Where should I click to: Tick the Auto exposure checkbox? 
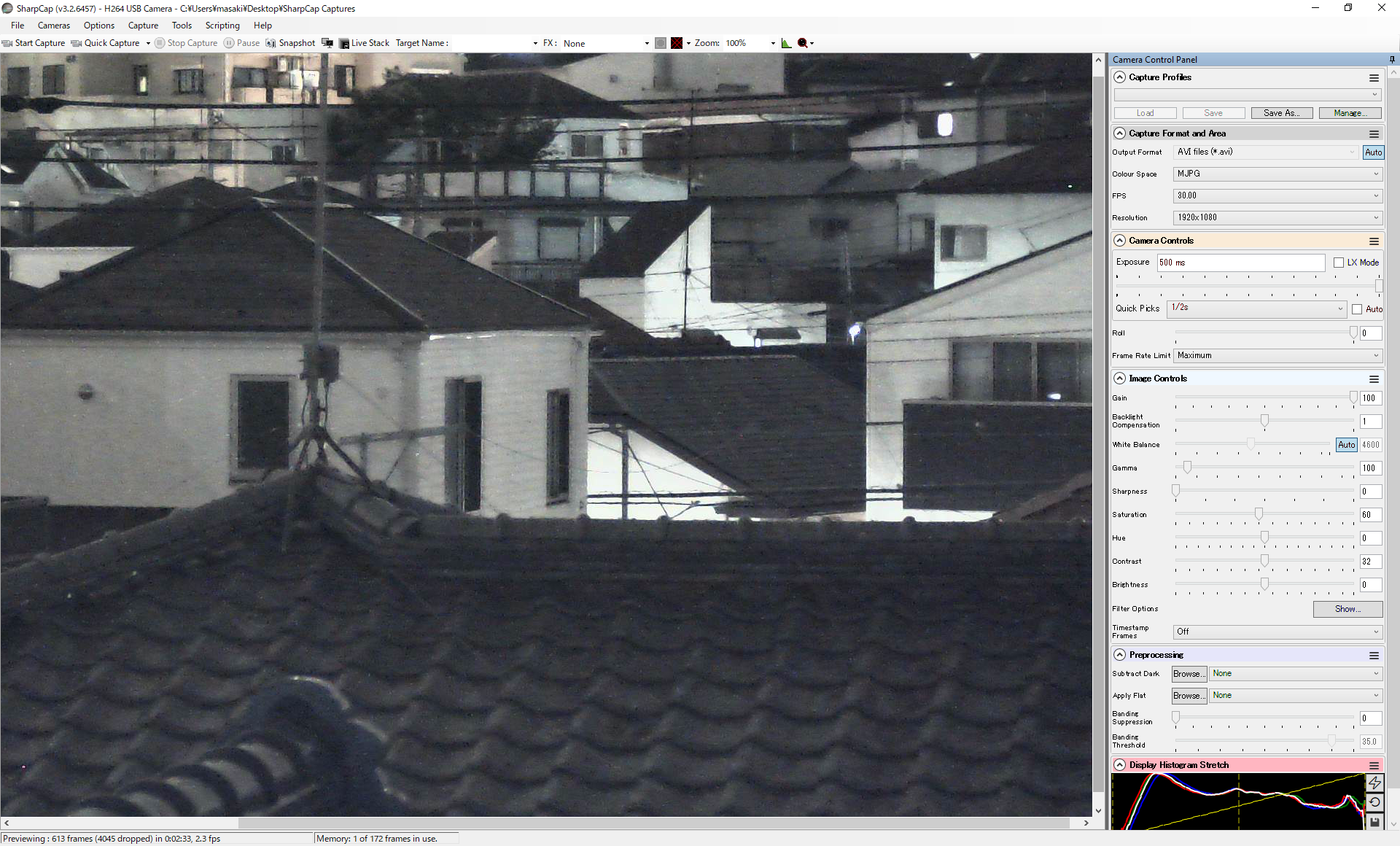point(1357,309)
